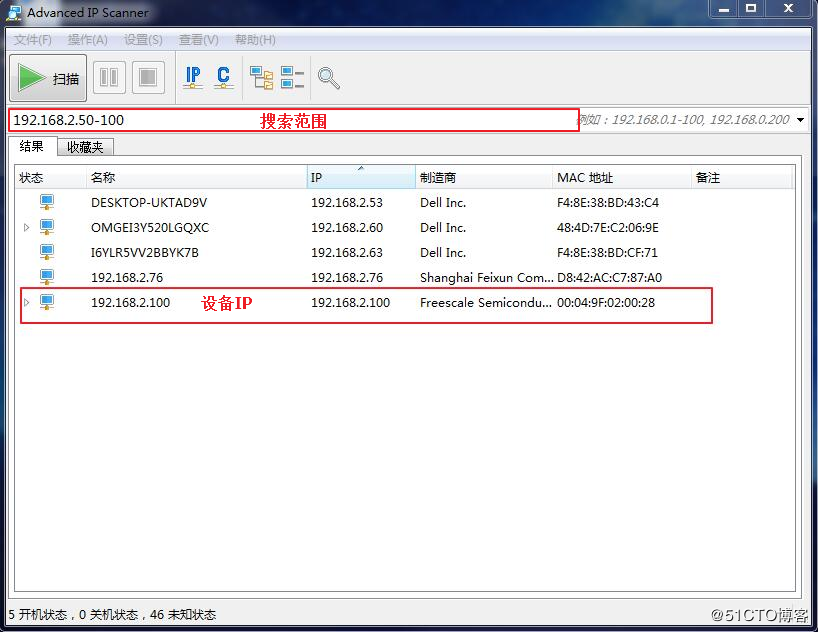This screenshot has width=818, height=632.
Task: Open the 帮助(H) menu
Action: click(x=255, y=40)
